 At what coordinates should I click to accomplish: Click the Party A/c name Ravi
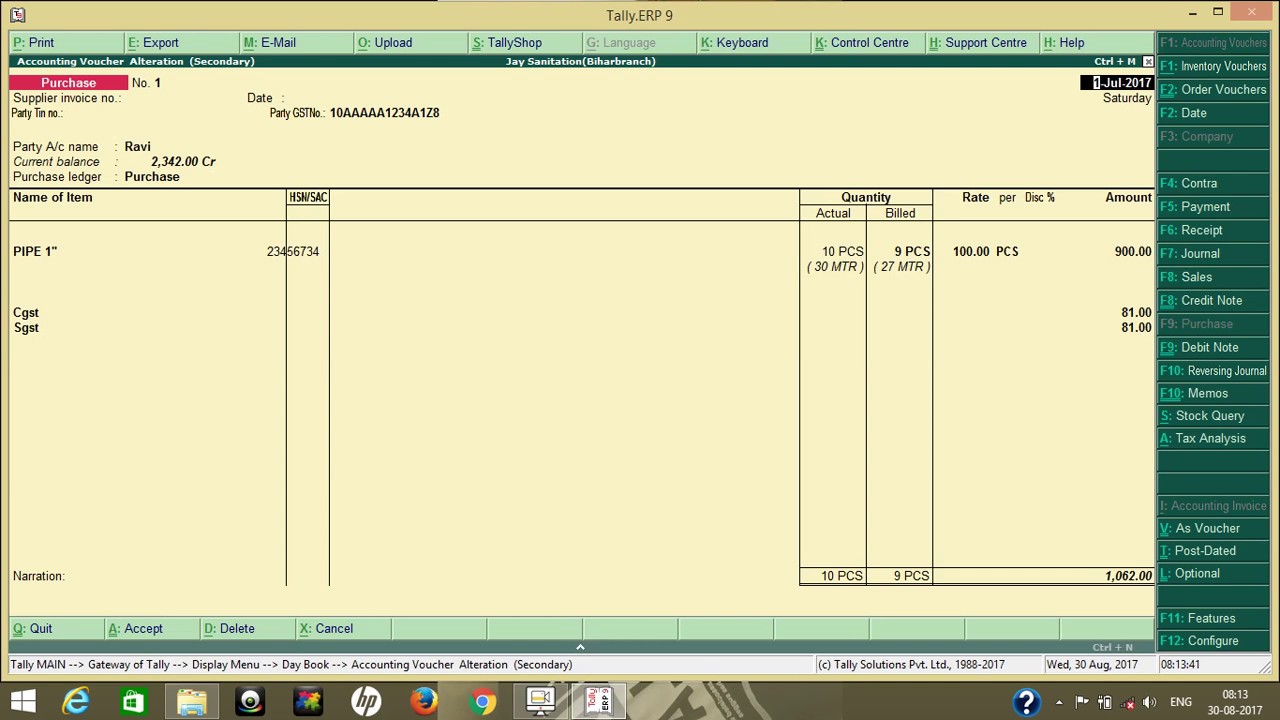[x=138, y=147]
